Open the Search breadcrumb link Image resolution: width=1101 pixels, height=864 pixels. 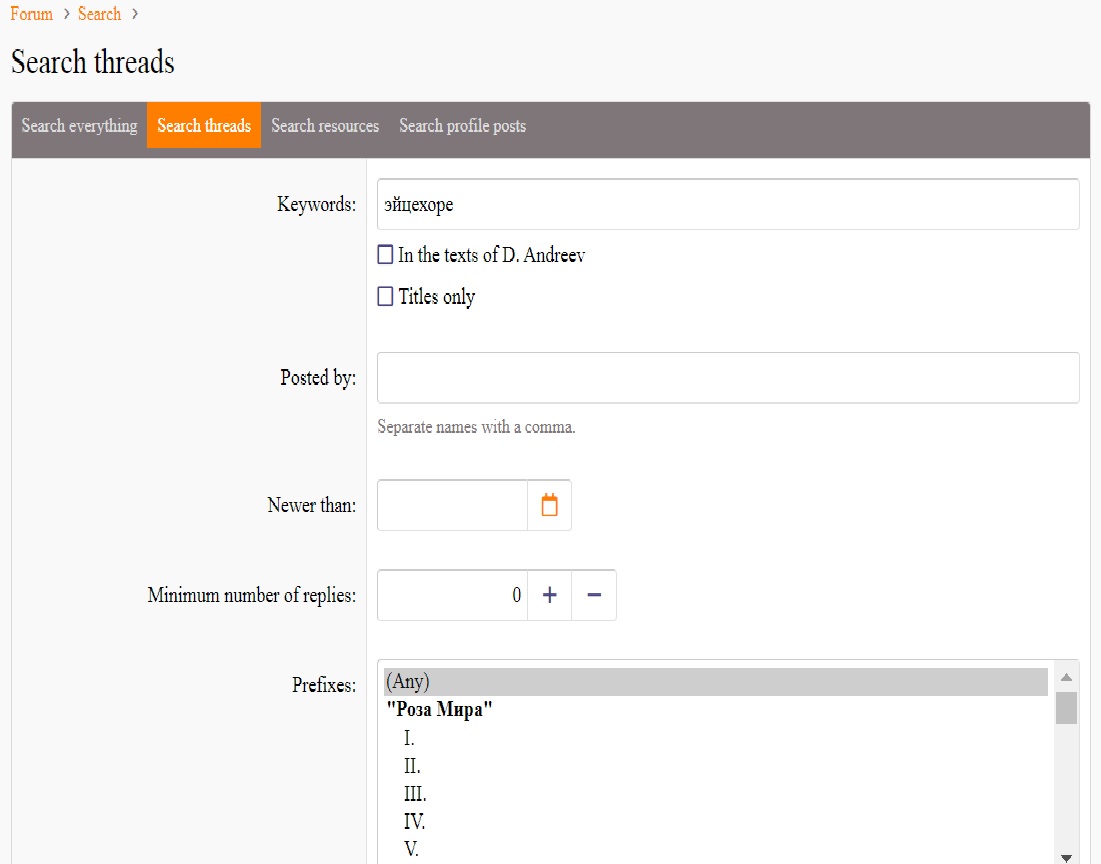tap(99, 14)
